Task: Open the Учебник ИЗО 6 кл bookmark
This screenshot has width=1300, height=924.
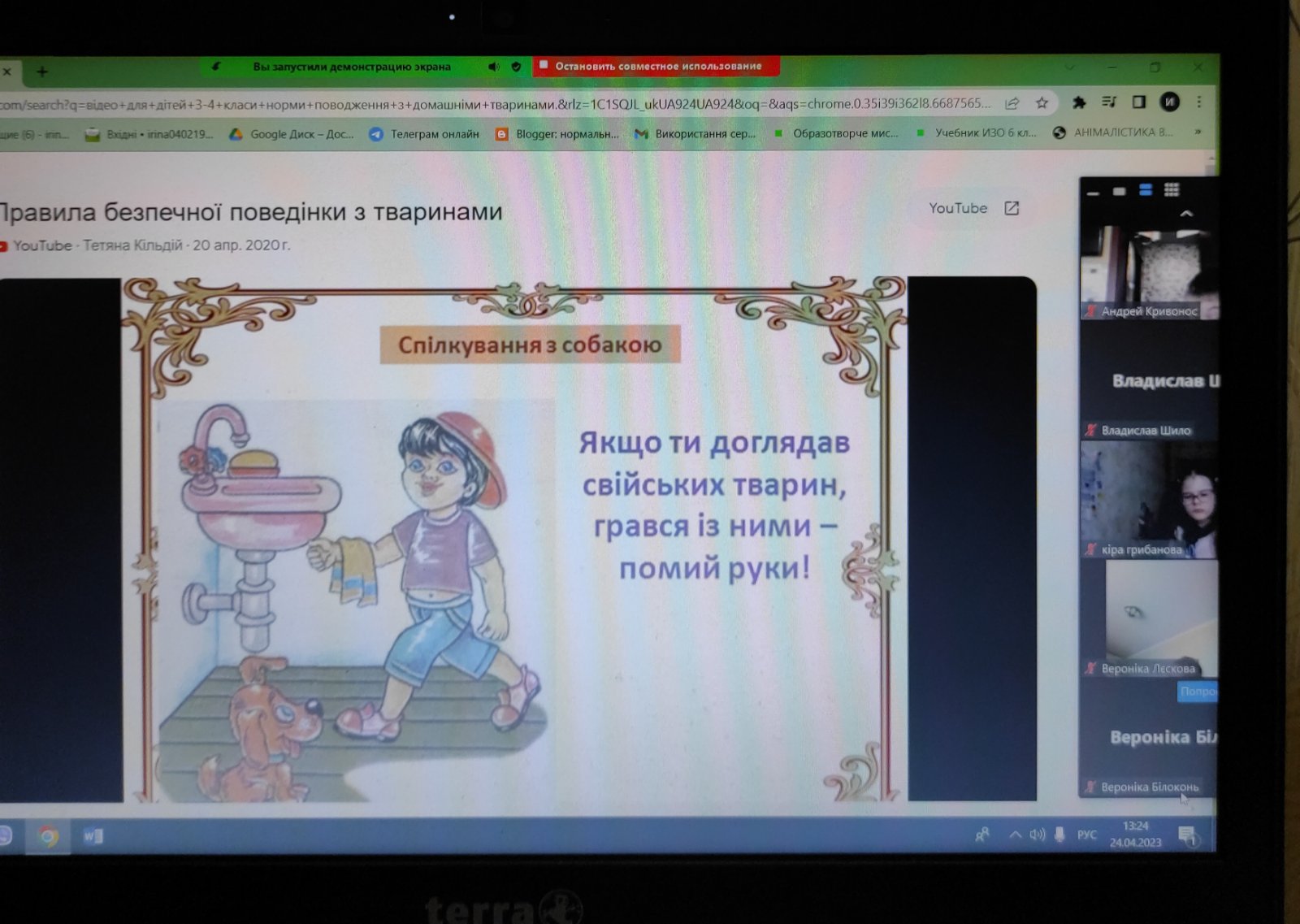Action: (976, 132)
